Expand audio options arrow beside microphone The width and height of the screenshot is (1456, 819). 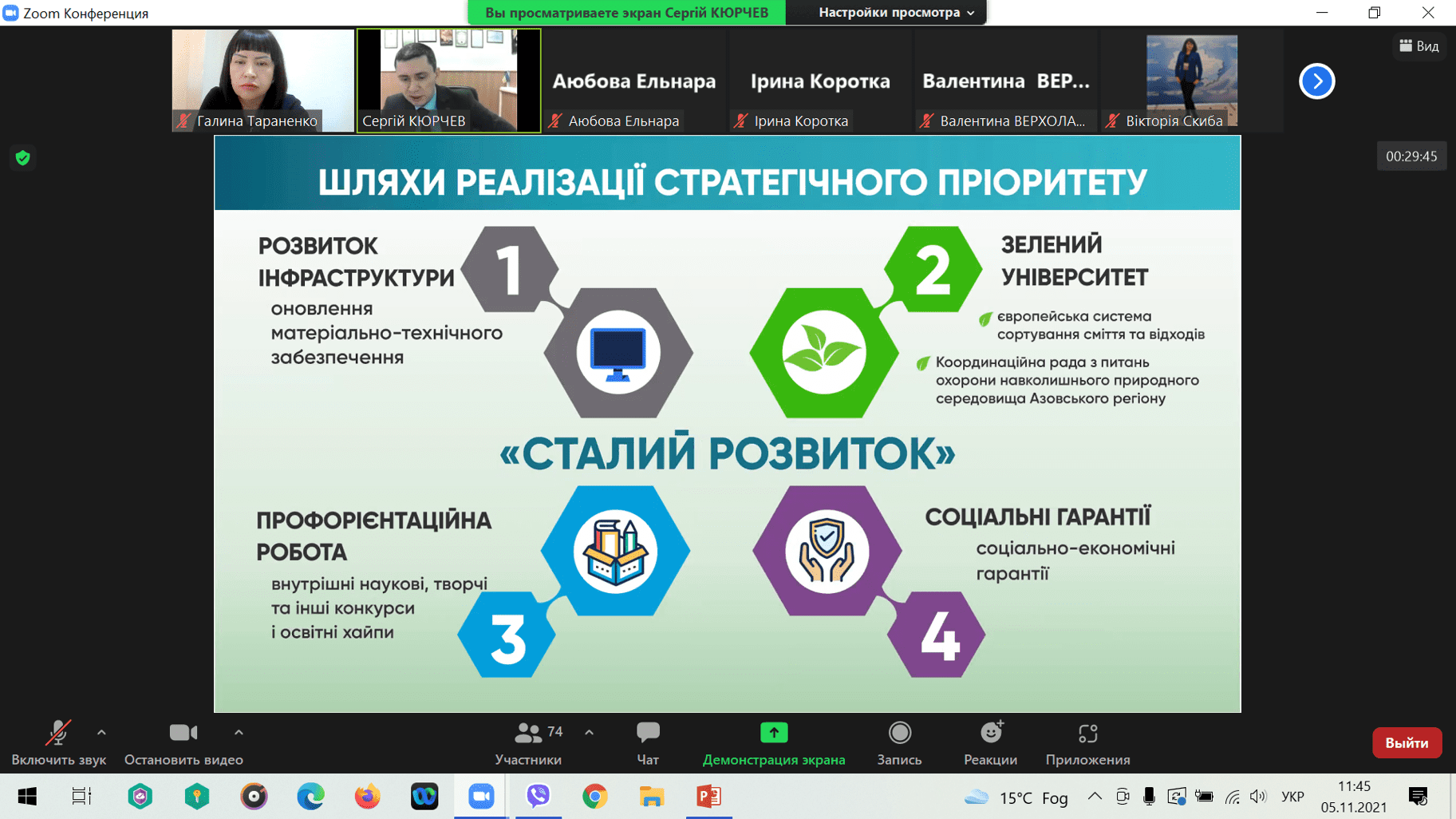click(x=101, y=732)
